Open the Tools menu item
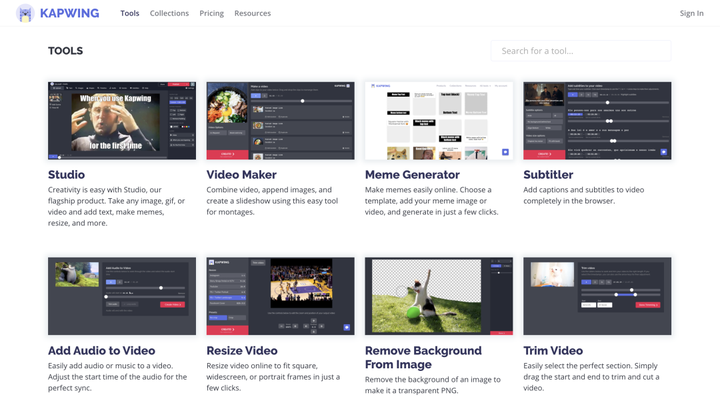The image size is (720, 399). (129, 13)
